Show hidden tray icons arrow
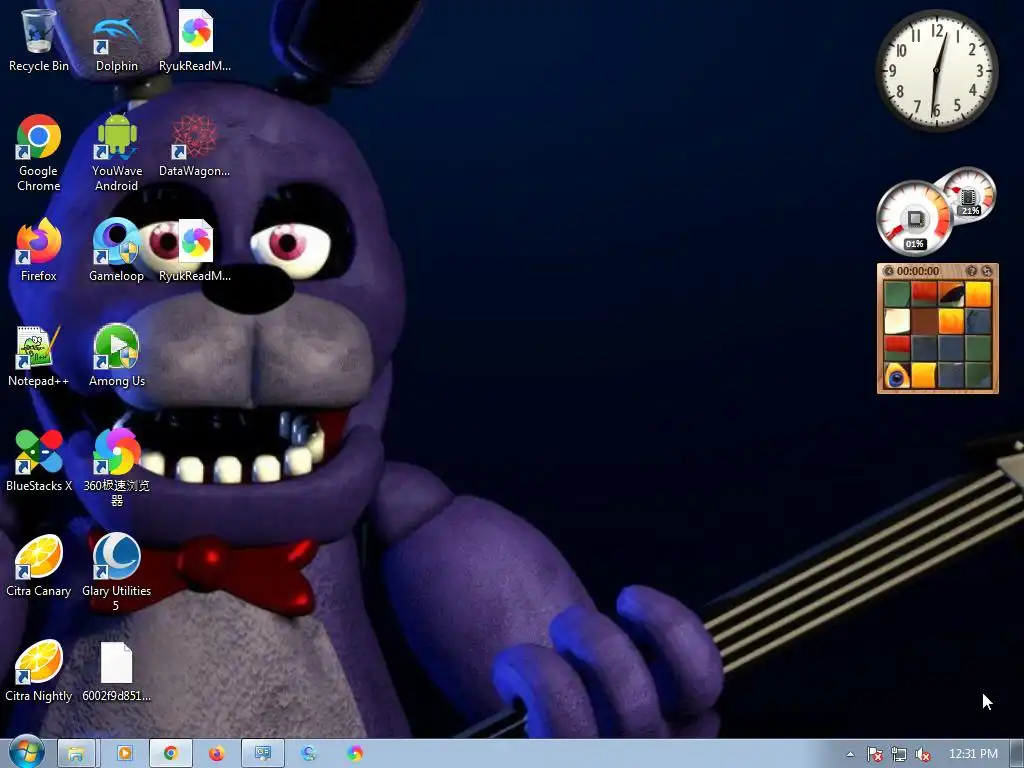The width and height of the screenshot is (1024, 768). coord(850,754)
